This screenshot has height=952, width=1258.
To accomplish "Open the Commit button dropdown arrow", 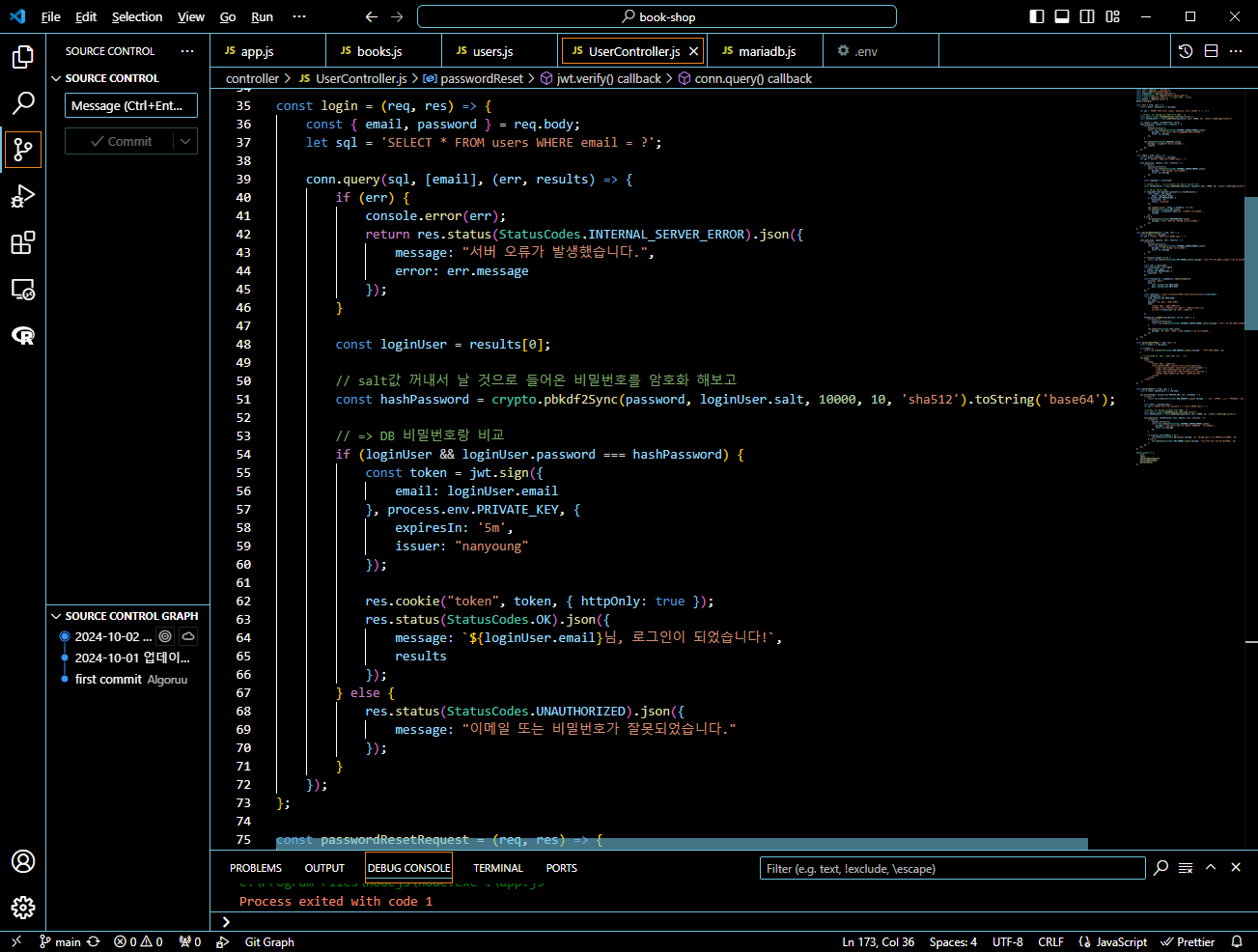I will click(x=185, y=141).
